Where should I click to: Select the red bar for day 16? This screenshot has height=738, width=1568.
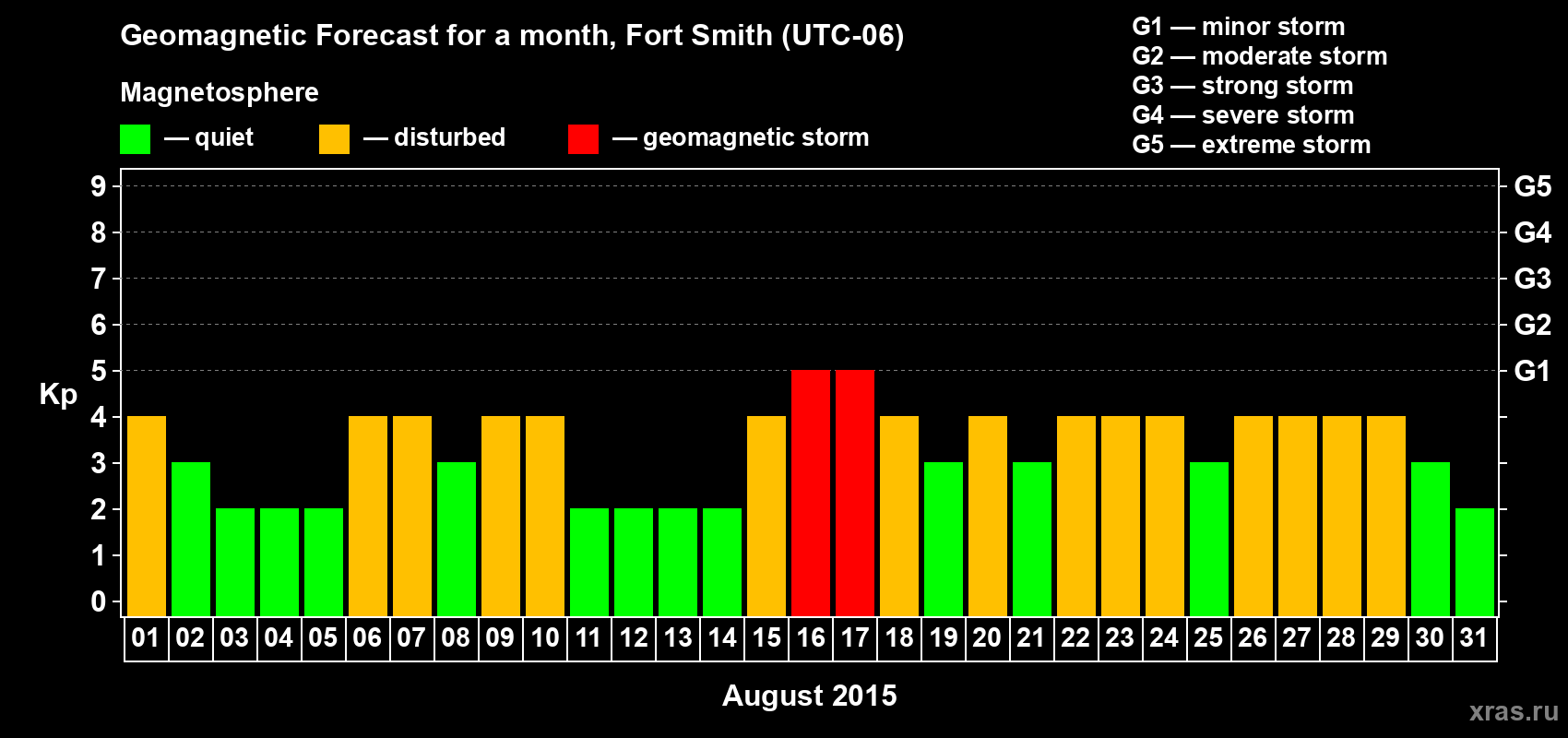[x=811, y=494]
